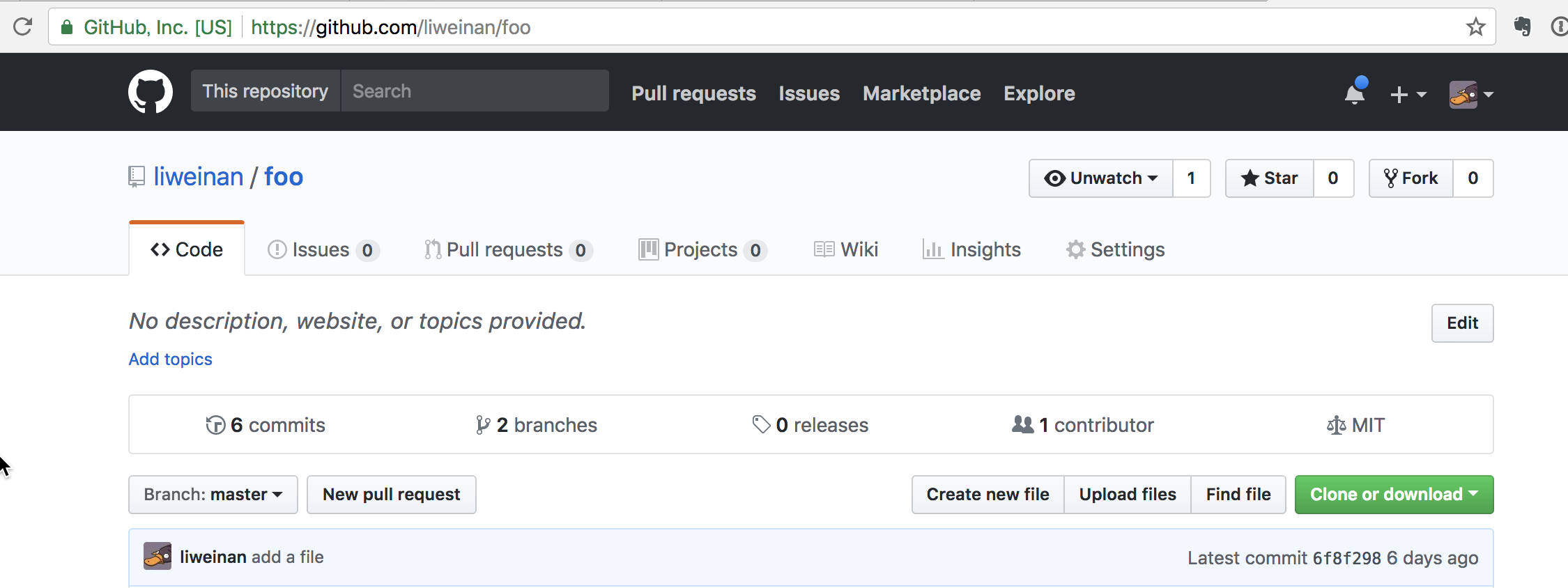The image size is (1568, 588).
Task: View the 6 commits history
Action: (x=266, y=425)
